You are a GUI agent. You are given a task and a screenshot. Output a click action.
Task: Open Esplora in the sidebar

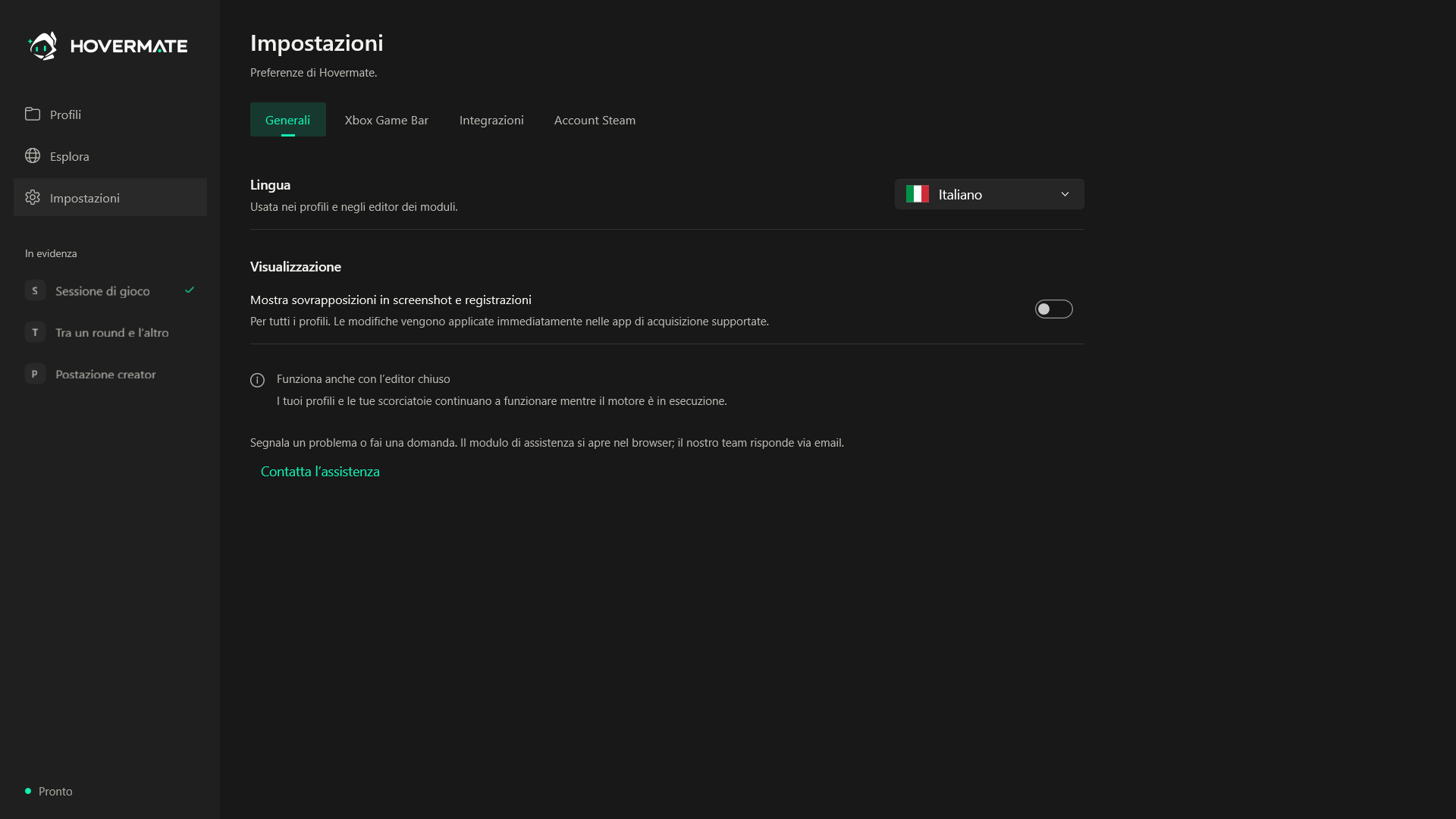110,155
